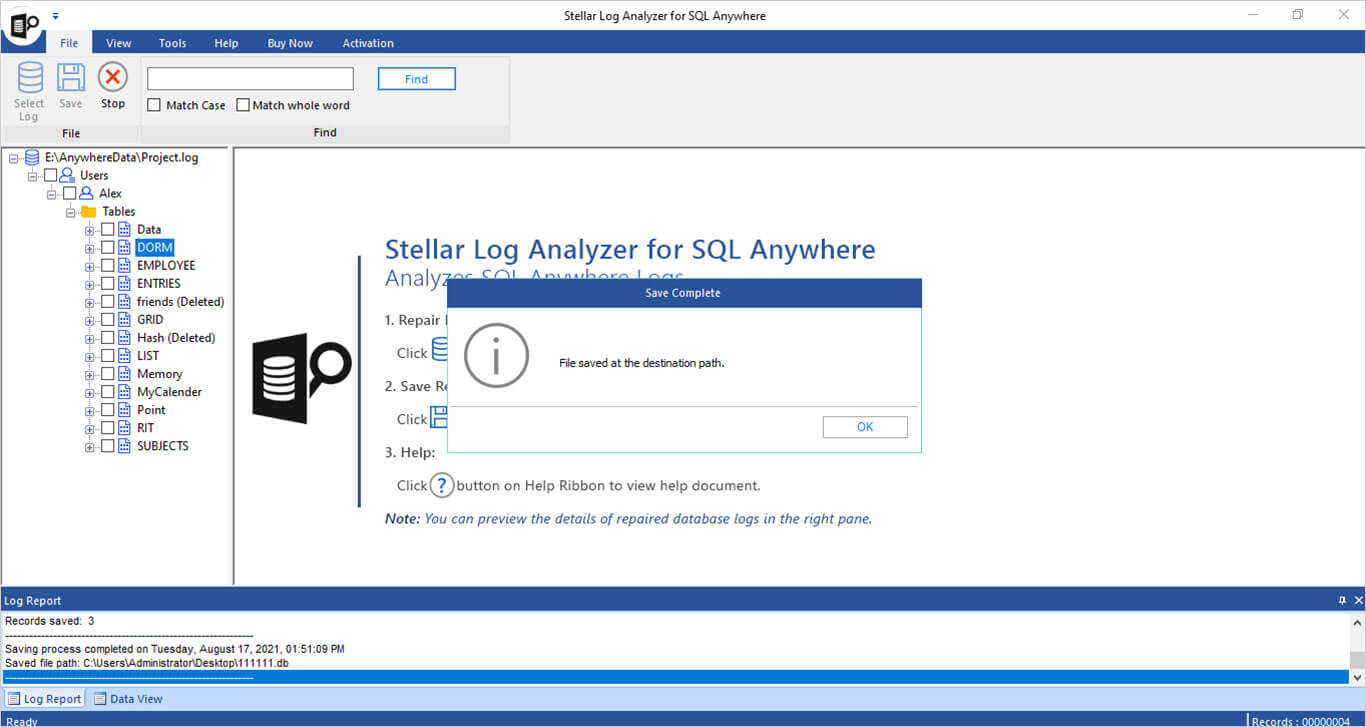Click the MyCalender table icon
The image size is (1366, 727).
124,391
